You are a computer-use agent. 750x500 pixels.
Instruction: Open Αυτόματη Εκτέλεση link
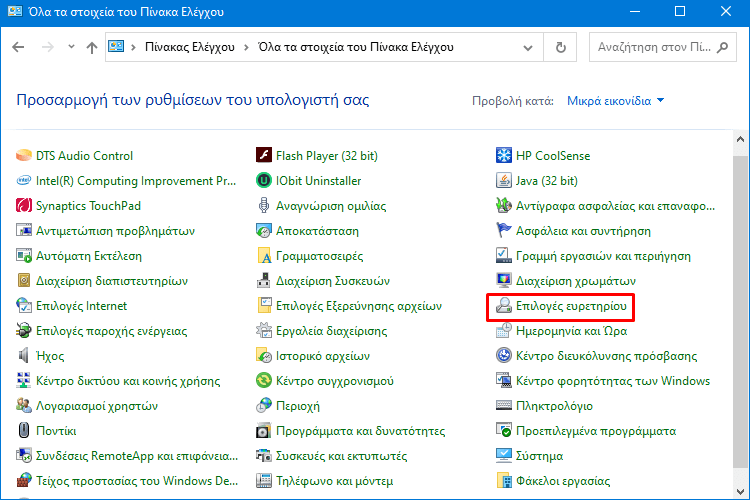click(89, 256)
